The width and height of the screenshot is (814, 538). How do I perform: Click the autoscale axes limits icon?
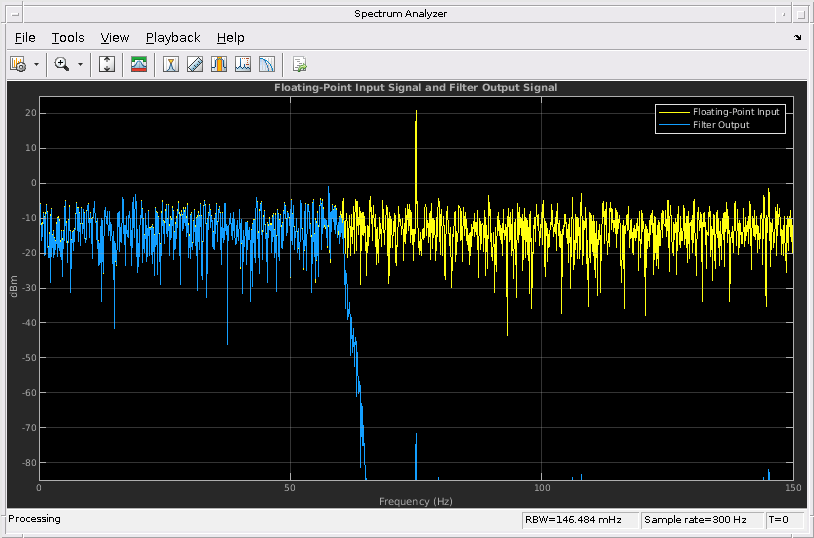coord(108,64)
